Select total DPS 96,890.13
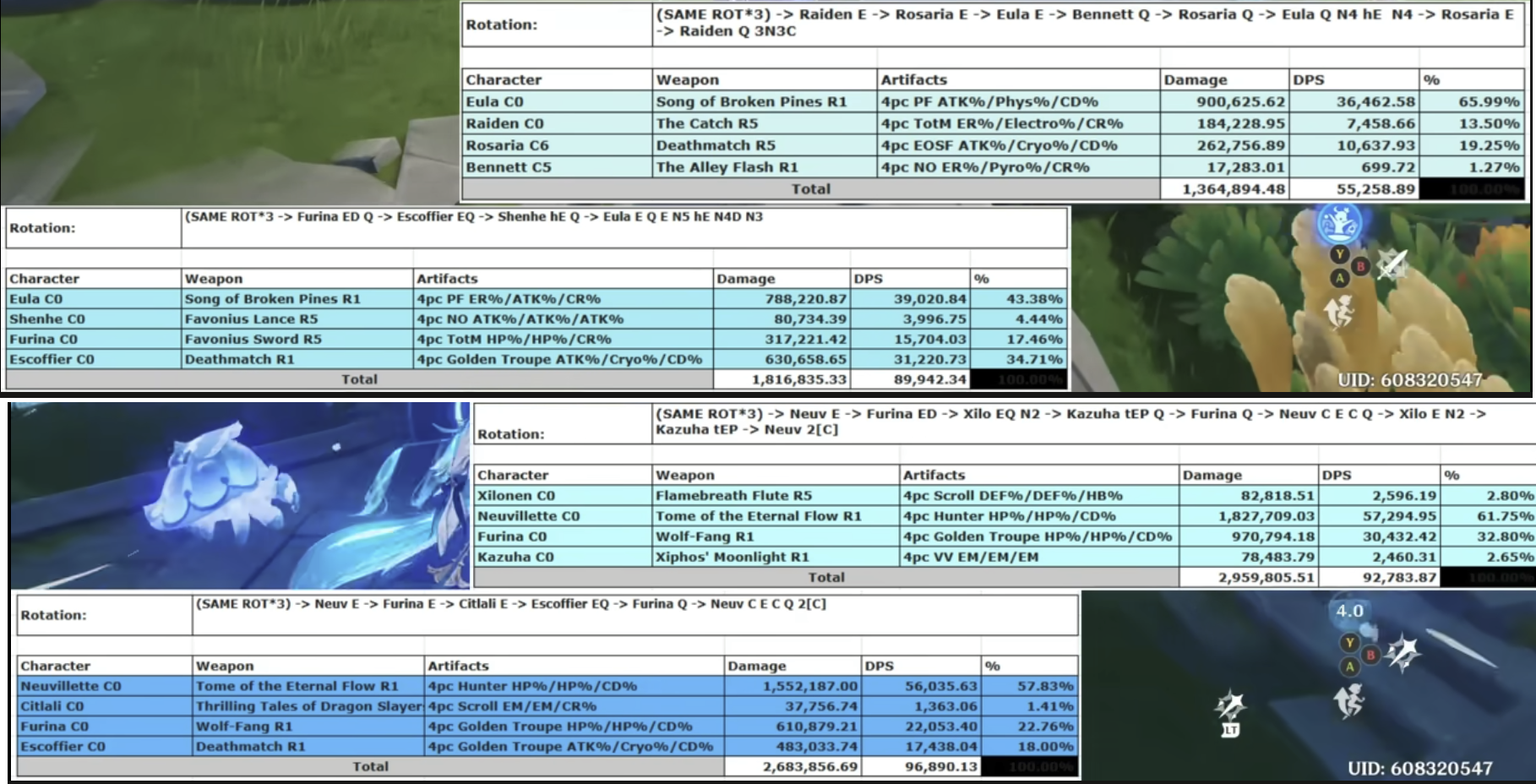Viewport: 1536px width, 784px height. 921,767
